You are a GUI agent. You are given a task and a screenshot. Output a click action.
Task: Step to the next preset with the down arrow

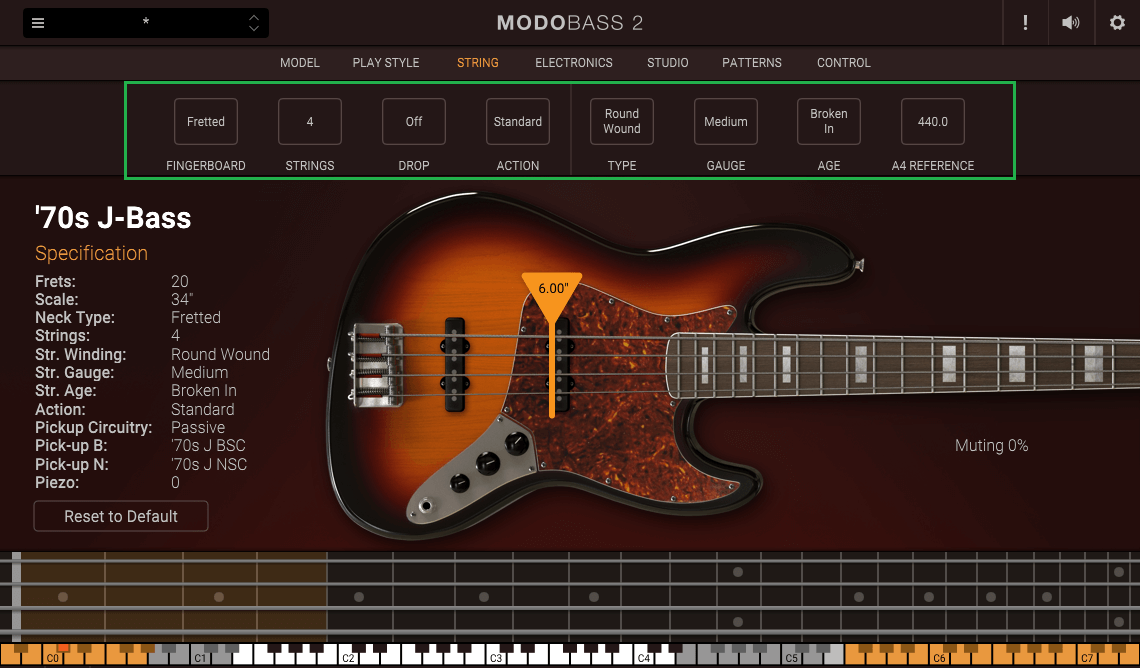point(254,28)
